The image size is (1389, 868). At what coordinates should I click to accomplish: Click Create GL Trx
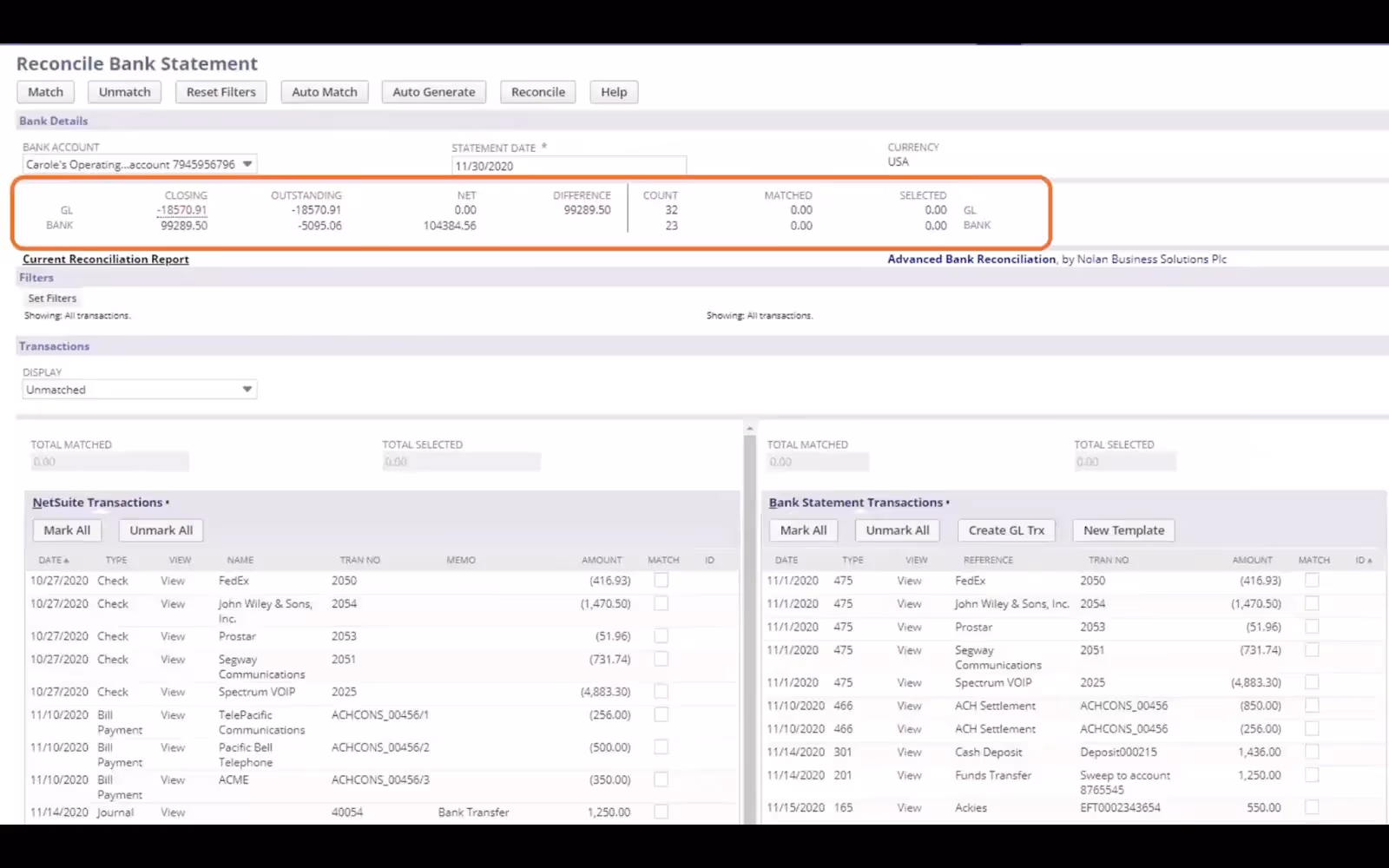coord(1005,529)
